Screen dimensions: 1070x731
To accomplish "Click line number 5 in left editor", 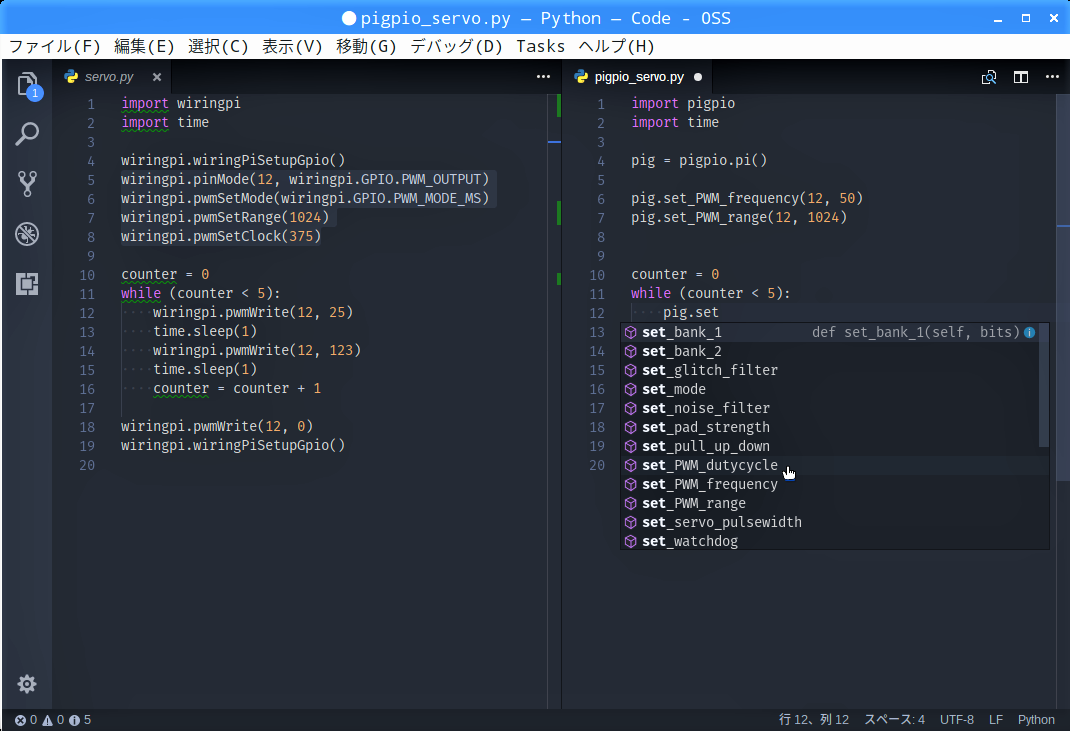I will [x=91, y=180].
